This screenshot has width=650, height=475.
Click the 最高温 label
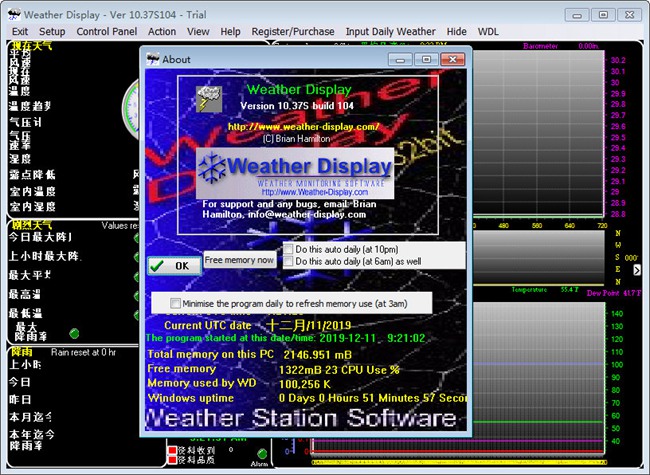25,295
